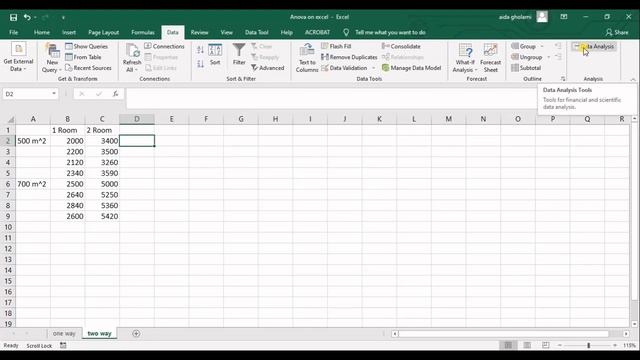
Task: Switch to the Review tab
Action: (199, 32)
